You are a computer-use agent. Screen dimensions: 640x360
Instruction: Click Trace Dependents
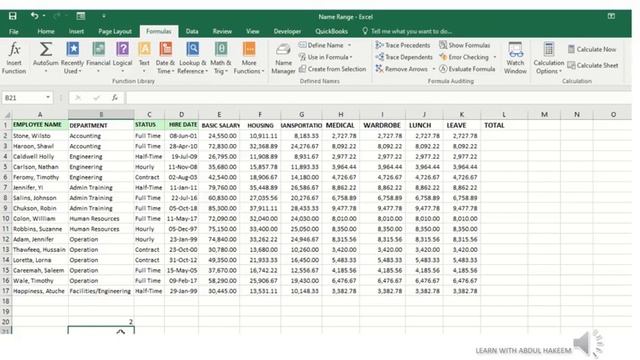coord(404,57)
